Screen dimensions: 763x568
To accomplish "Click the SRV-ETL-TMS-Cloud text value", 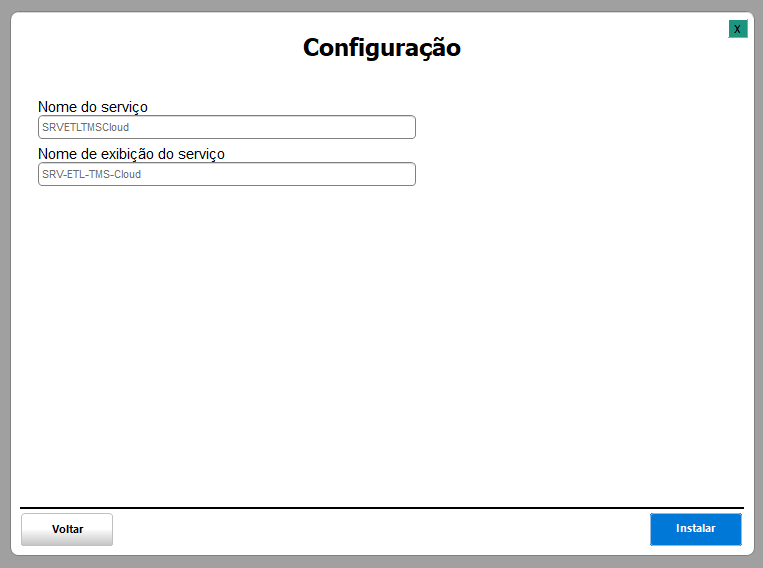I will point(91,174).
